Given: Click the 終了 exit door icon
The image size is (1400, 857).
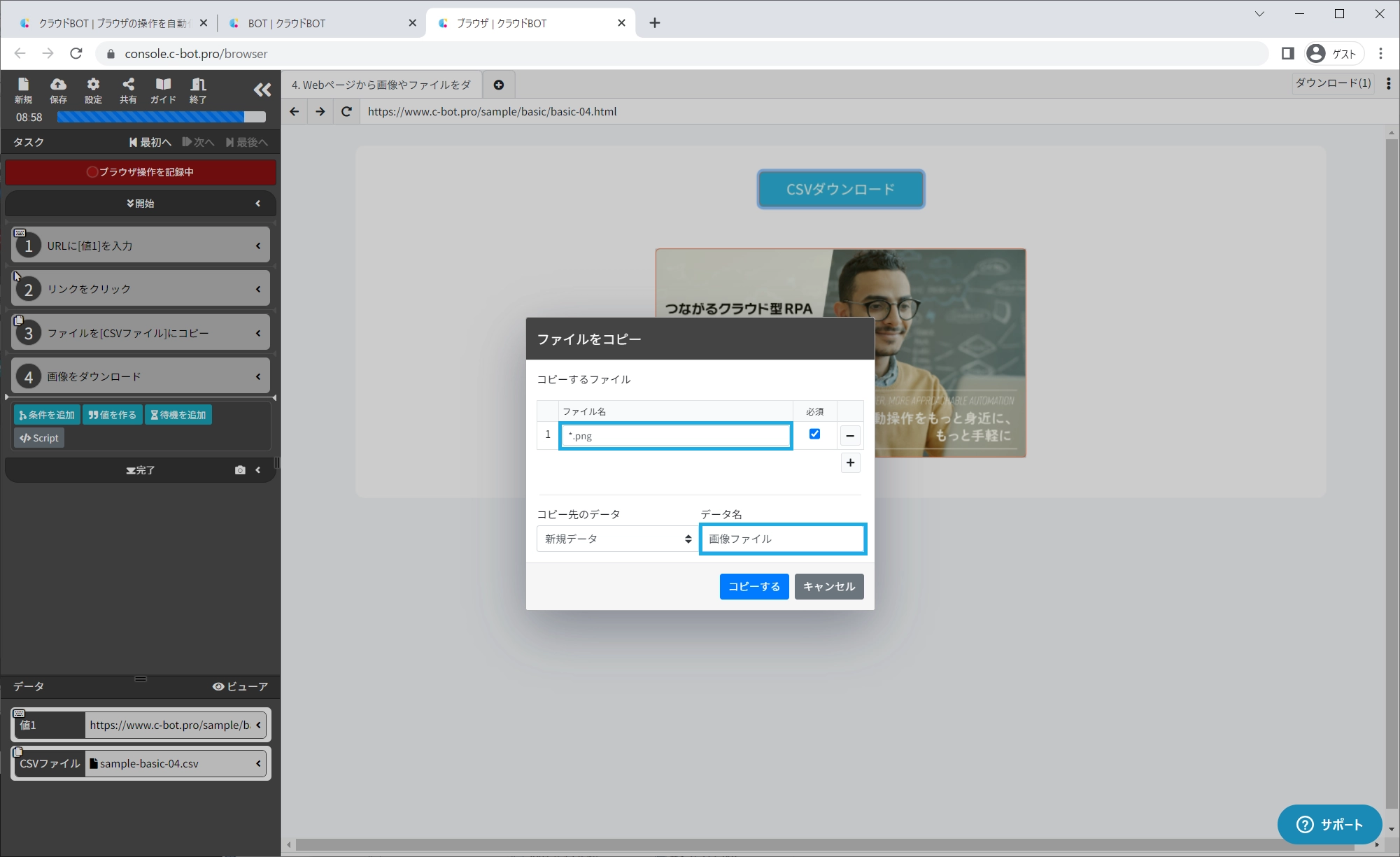Looking at the screenshot, I should click(198, 90).
